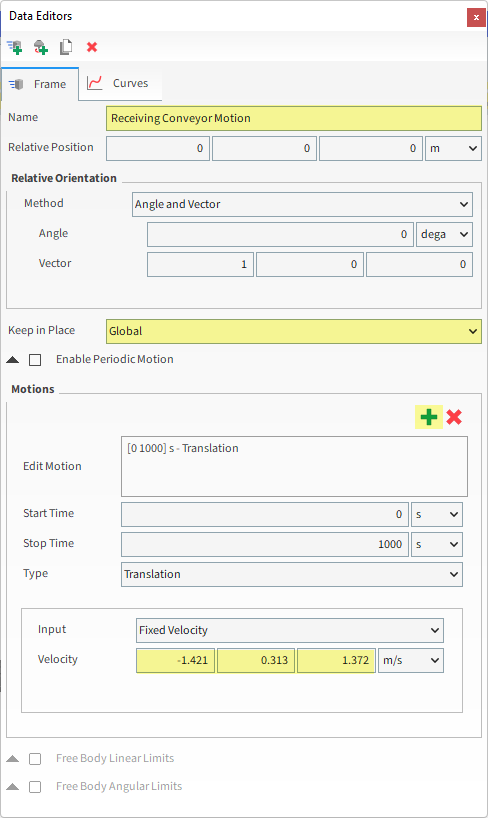Click the red delete icon in toolbar
This screenshot has width=488, height=818.
[92, 47]
